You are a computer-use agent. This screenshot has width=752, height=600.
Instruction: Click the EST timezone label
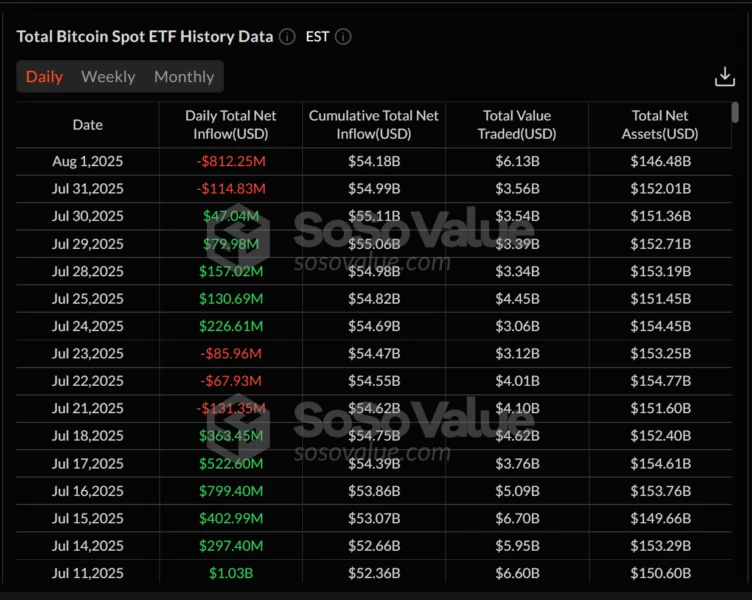317,36
